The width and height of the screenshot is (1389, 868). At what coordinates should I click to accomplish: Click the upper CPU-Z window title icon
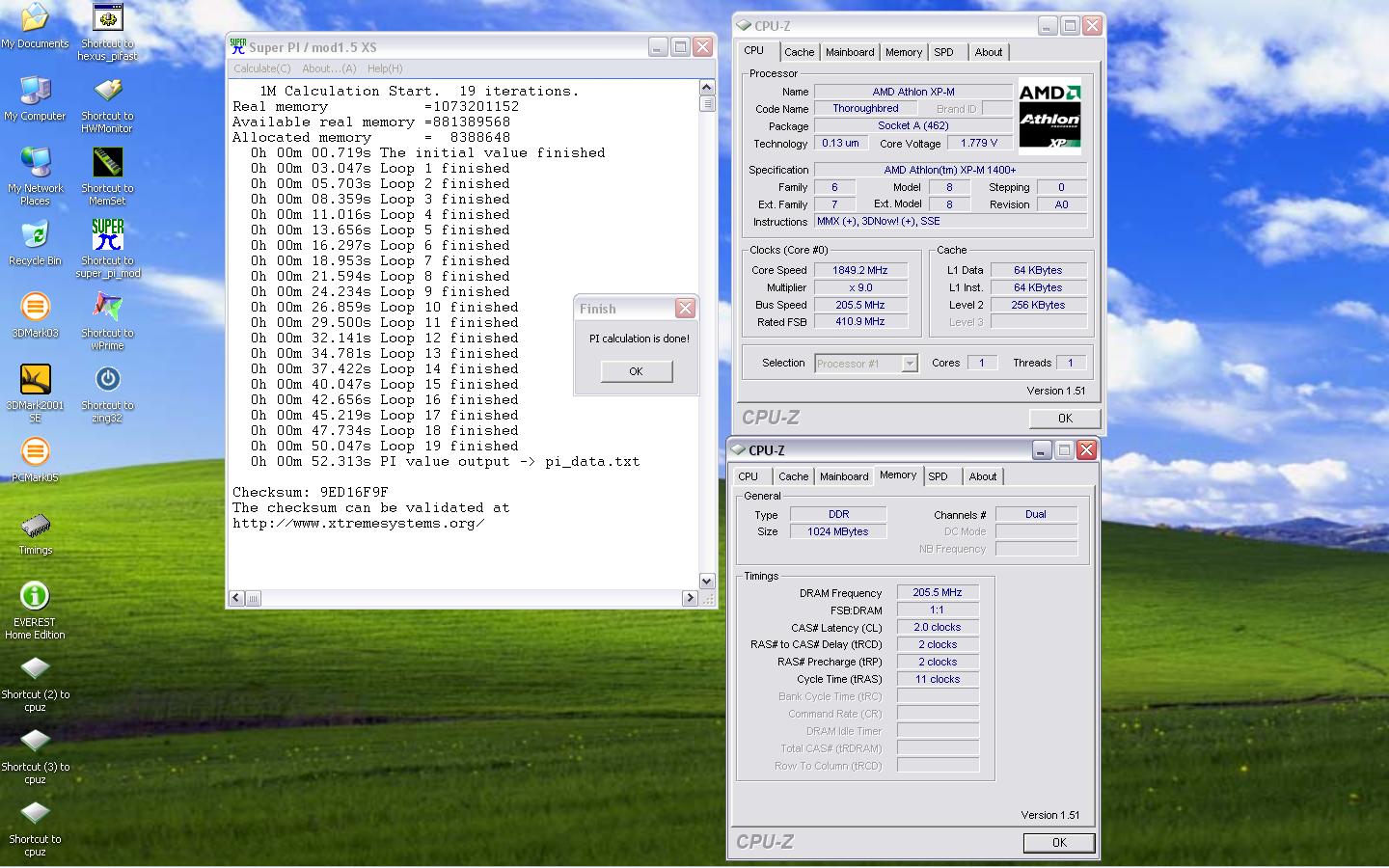point(744,26)
